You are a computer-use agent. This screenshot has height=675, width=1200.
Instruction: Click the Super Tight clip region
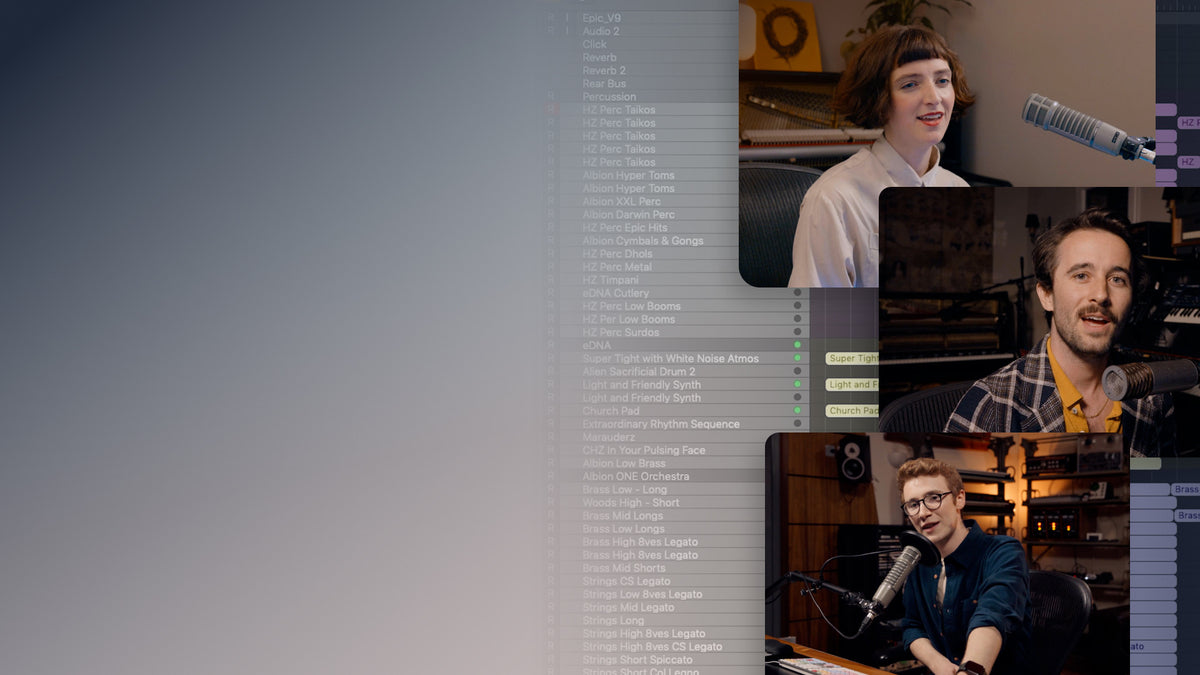tap(848, 358)
